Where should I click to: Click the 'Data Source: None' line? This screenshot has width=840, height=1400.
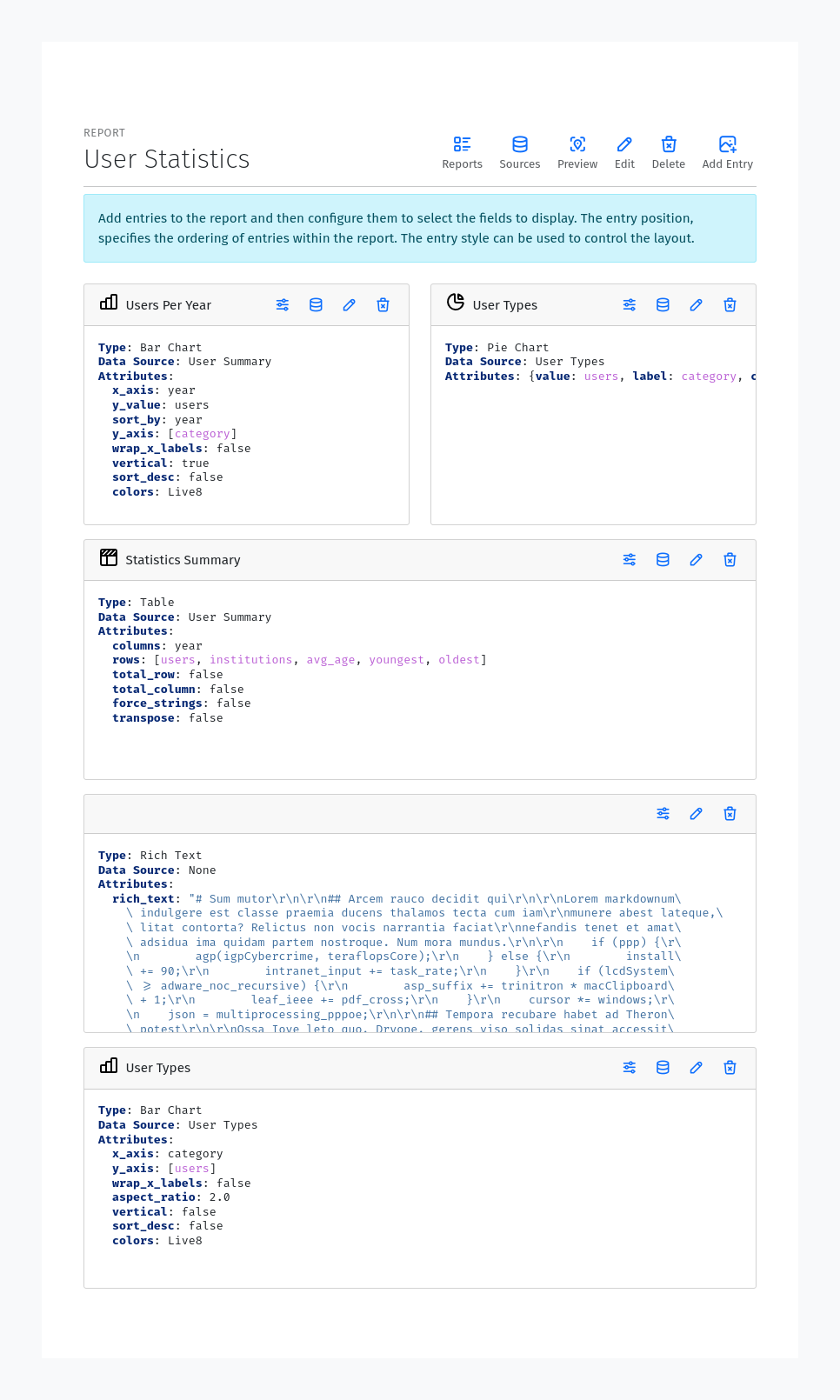pos(157,870)
